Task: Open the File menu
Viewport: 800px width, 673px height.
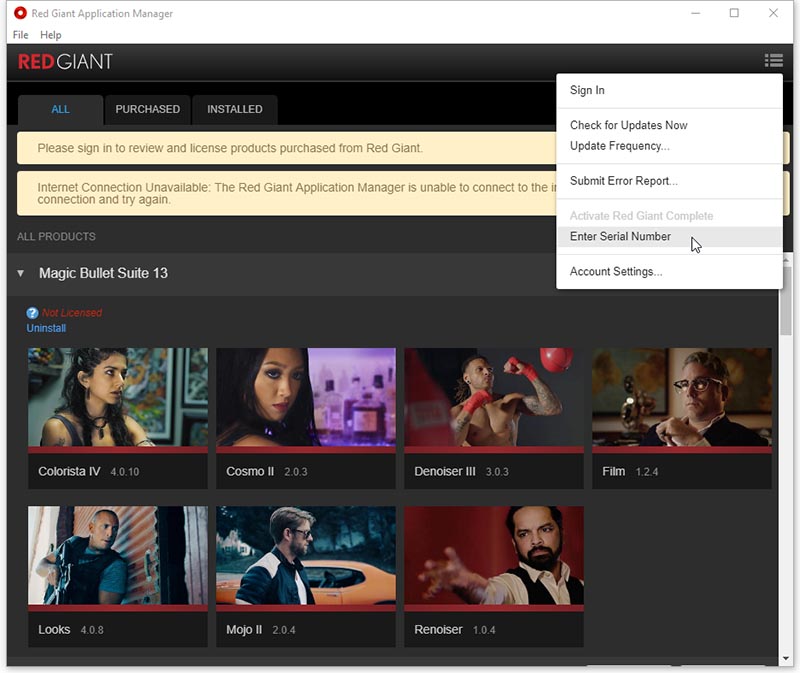Action: 20,35
